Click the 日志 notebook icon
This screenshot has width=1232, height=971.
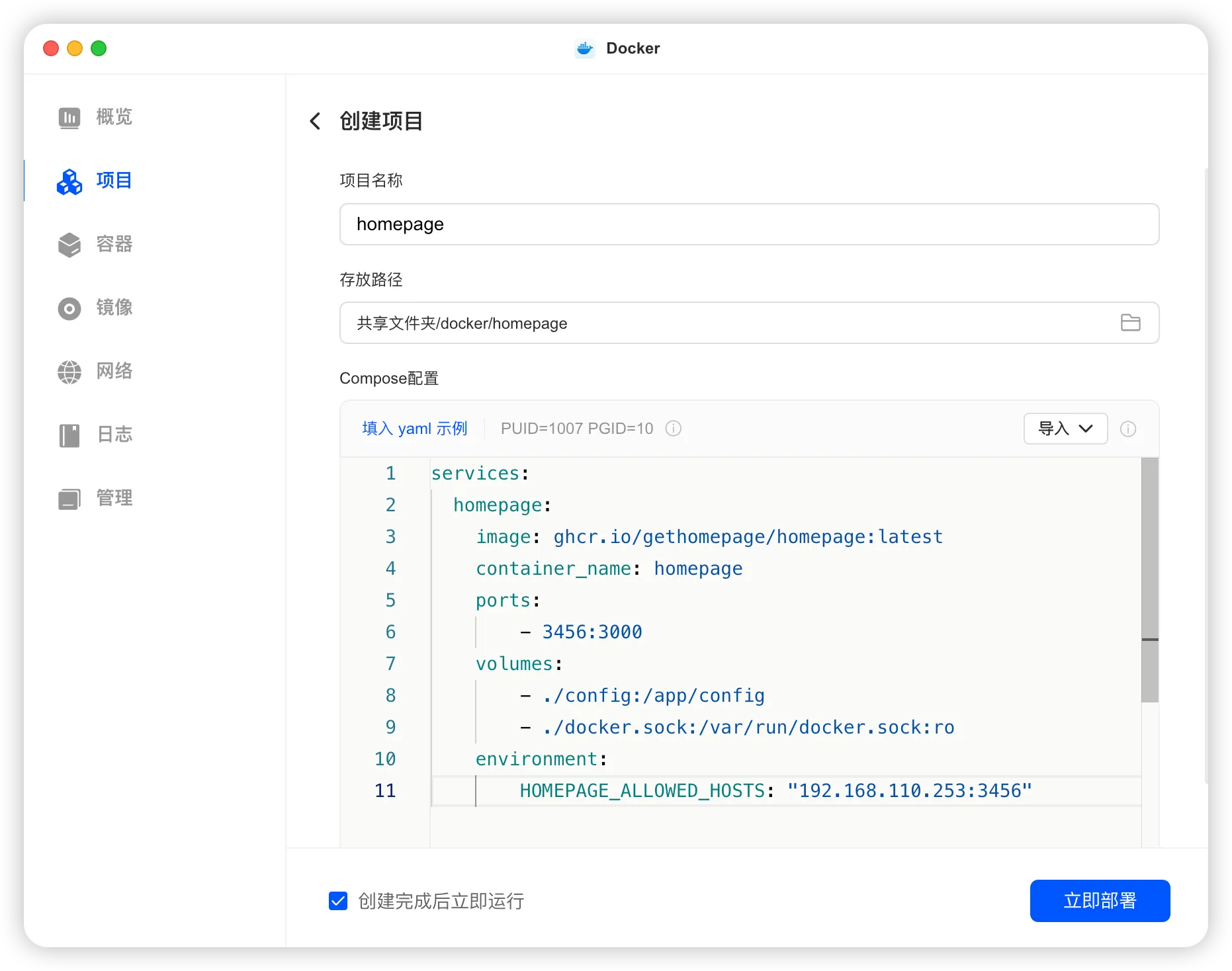click(69, 435)
